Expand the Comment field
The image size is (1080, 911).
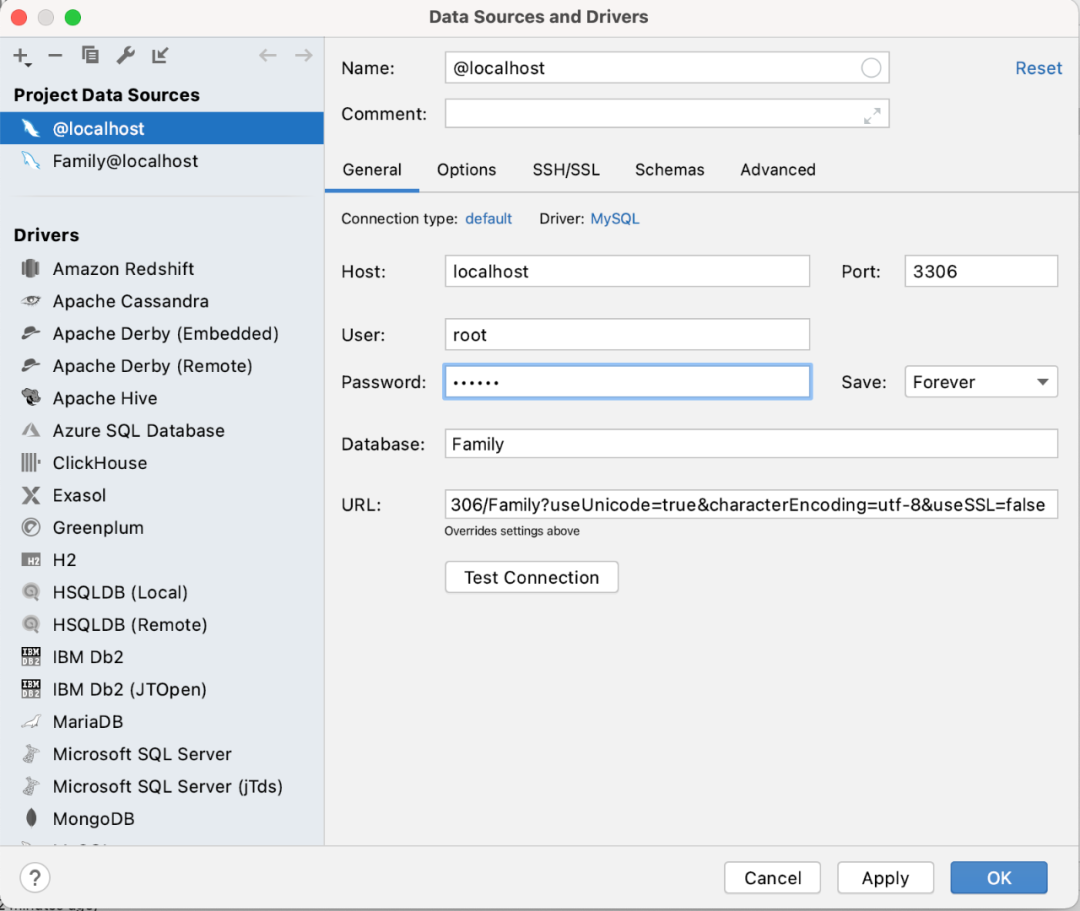(872, 115)
